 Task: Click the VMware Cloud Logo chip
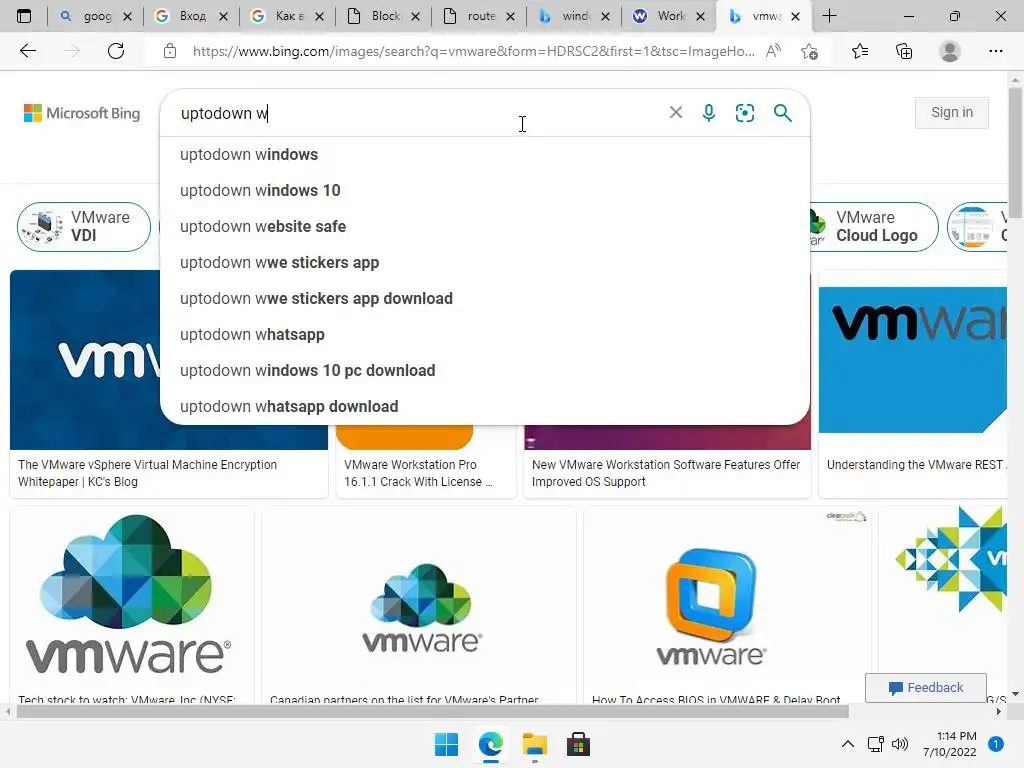[874, 227]
